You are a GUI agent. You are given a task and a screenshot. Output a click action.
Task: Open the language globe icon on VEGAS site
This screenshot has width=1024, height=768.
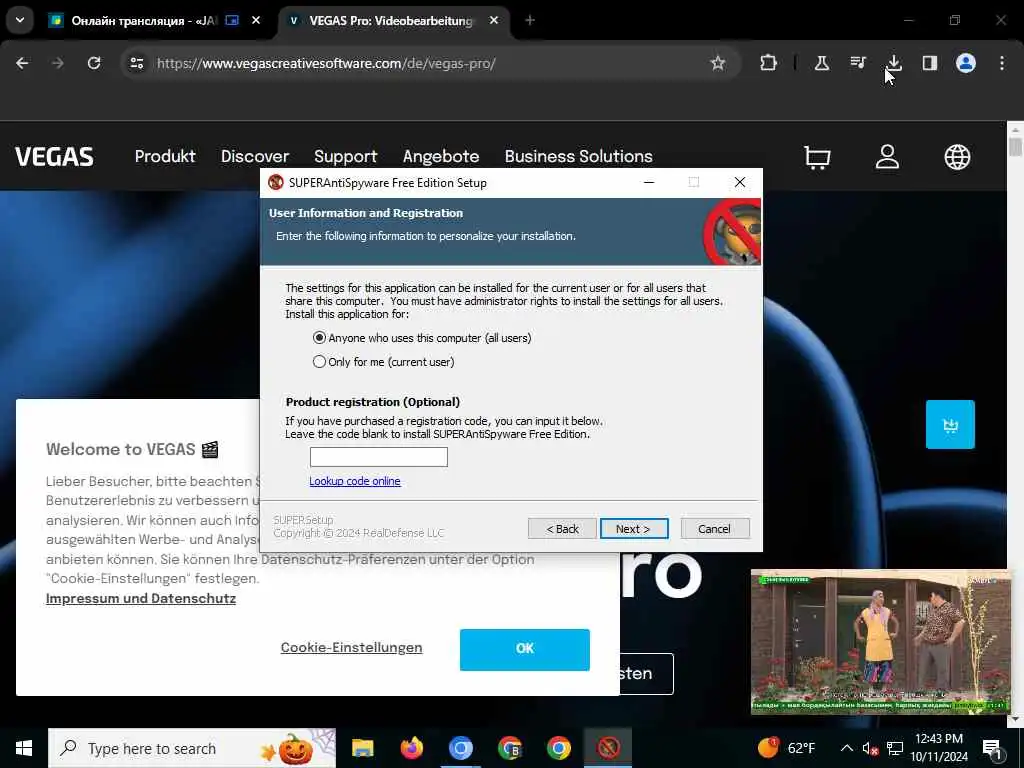click(957, 157)
